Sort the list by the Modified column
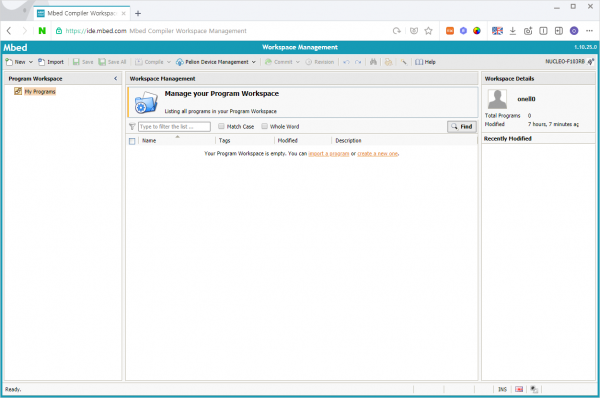The image size is (600, 398). [x=287, y=141]
